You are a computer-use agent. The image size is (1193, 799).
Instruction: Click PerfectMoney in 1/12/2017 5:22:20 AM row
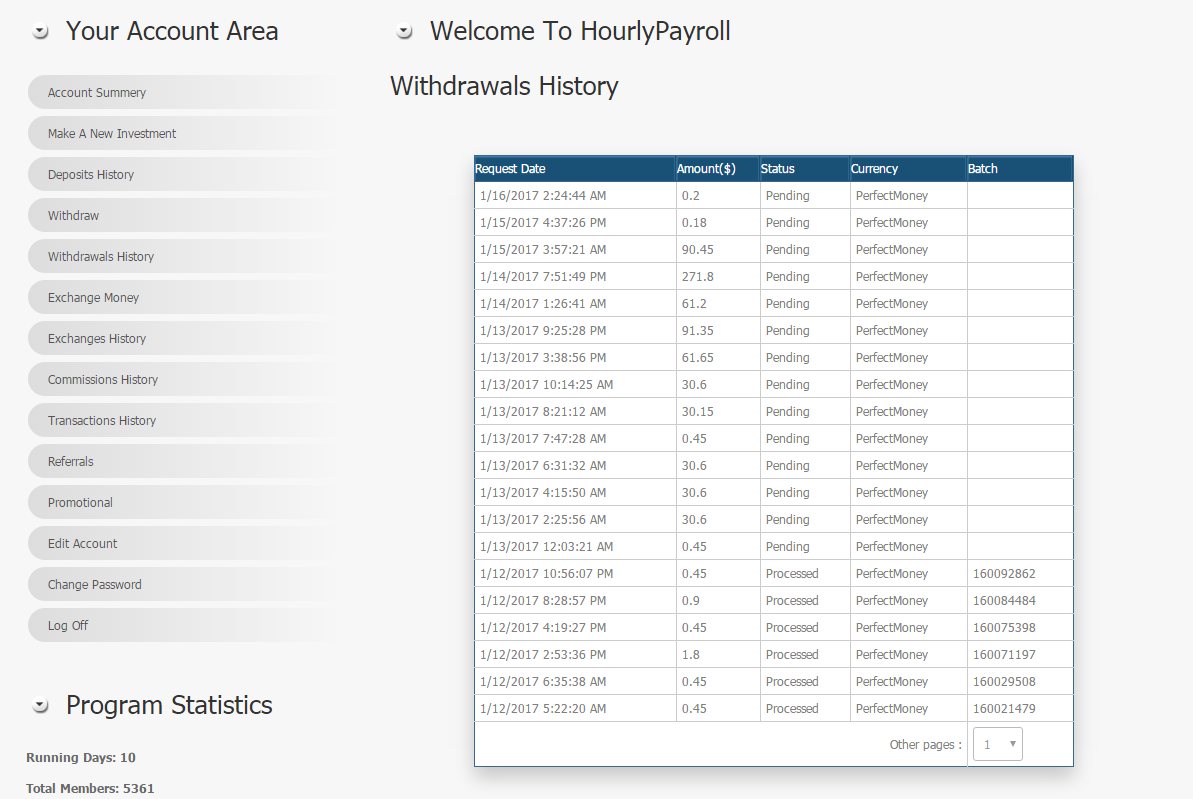tap(892, 708)
